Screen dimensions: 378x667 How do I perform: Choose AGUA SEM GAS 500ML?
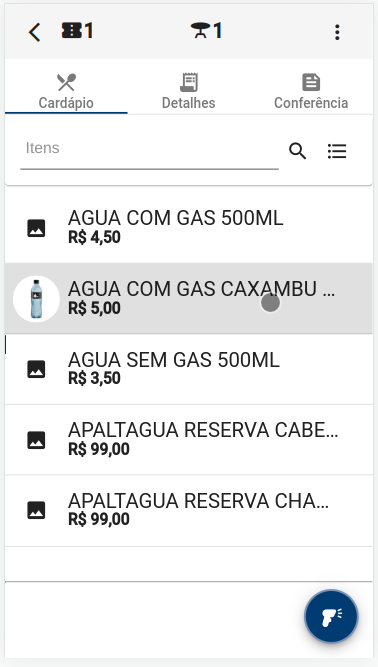click(x=188, y=369)
